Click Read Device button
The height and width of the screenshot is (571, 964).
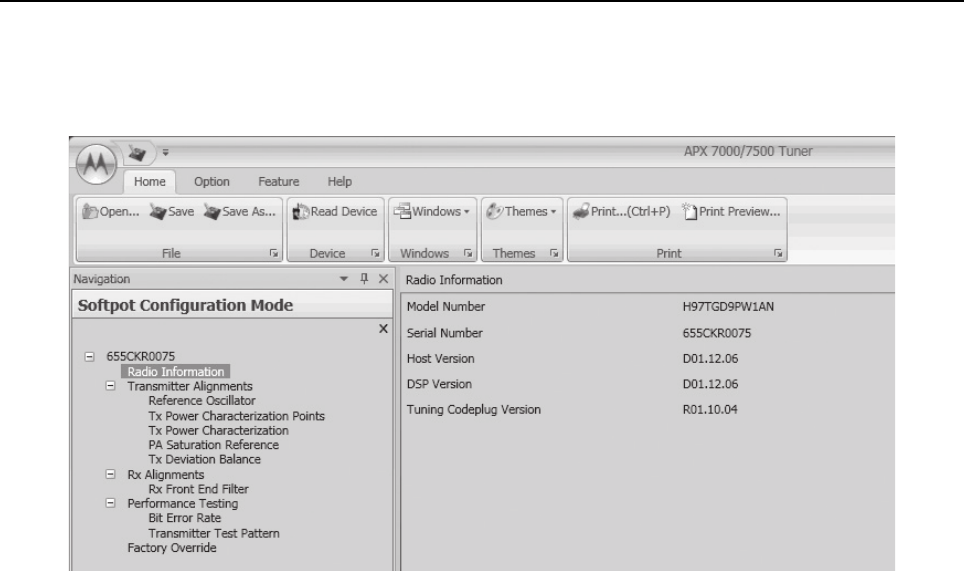[335, 211]
